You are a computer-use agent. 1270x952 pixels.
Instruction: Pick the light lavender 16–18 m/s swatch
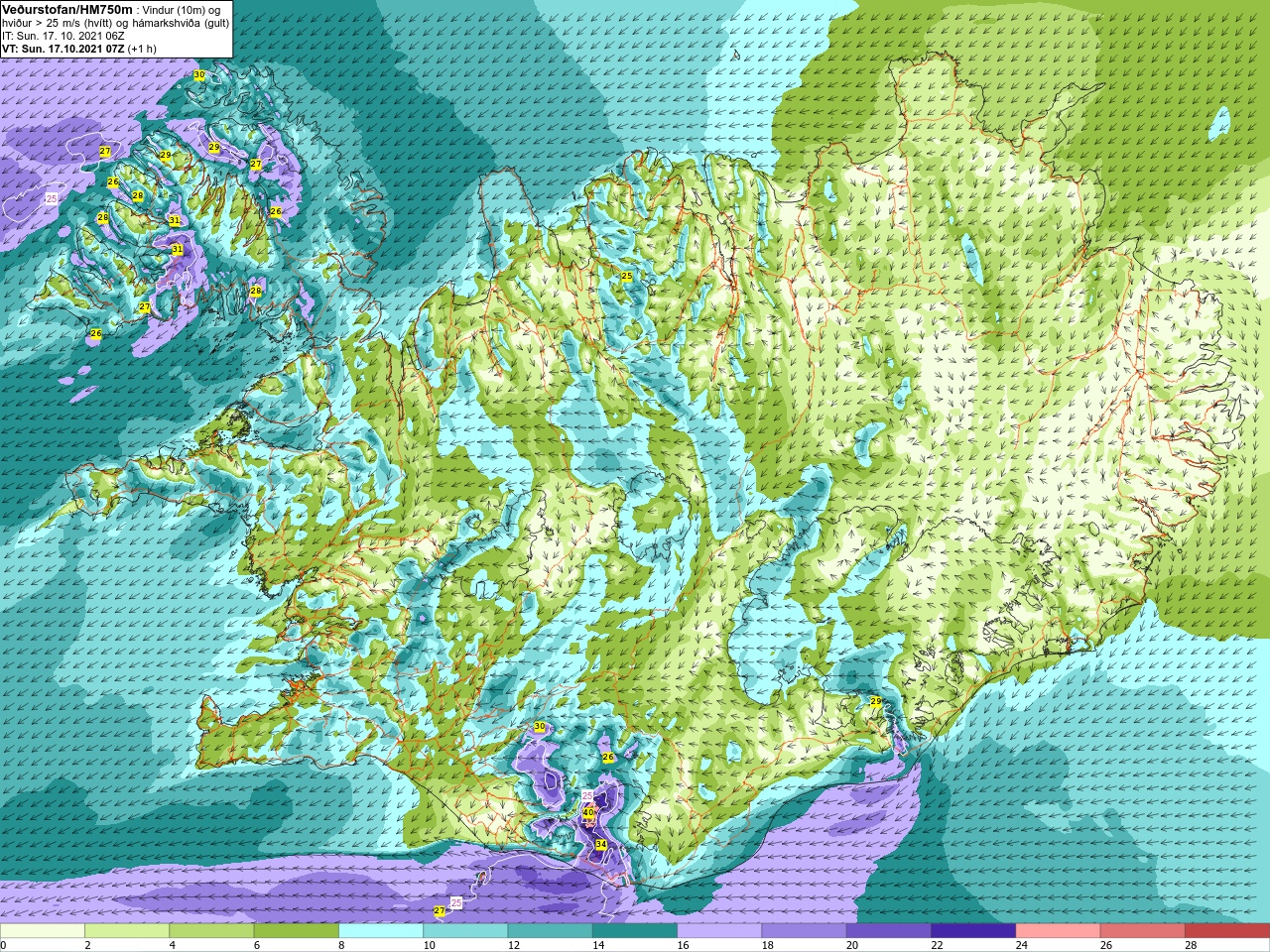click(719, 931)
